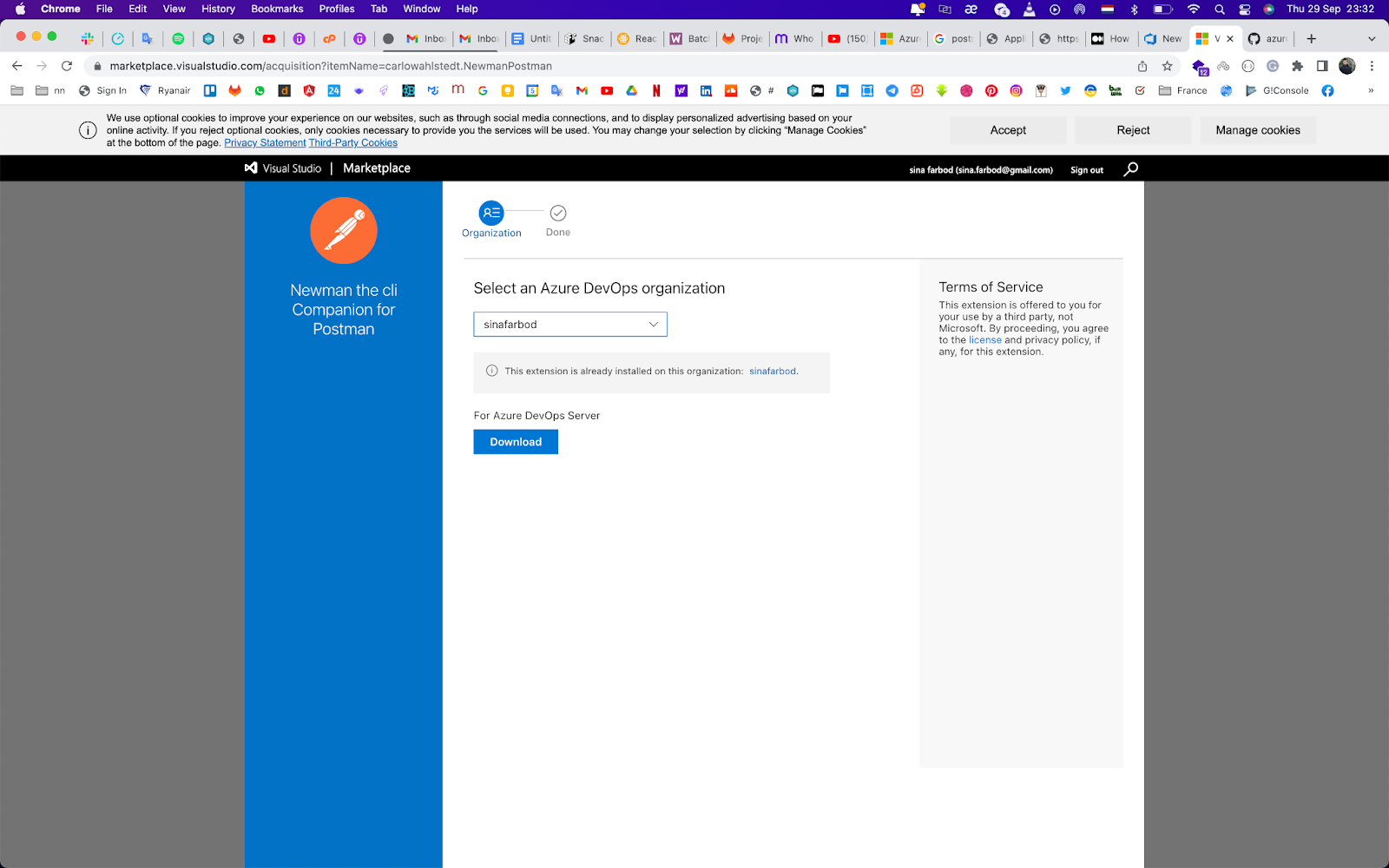Screen dimensions: 1389x868
Task: Open the Netflix bookmark icon
Action: pyautogui.click(x=656, y=90)
